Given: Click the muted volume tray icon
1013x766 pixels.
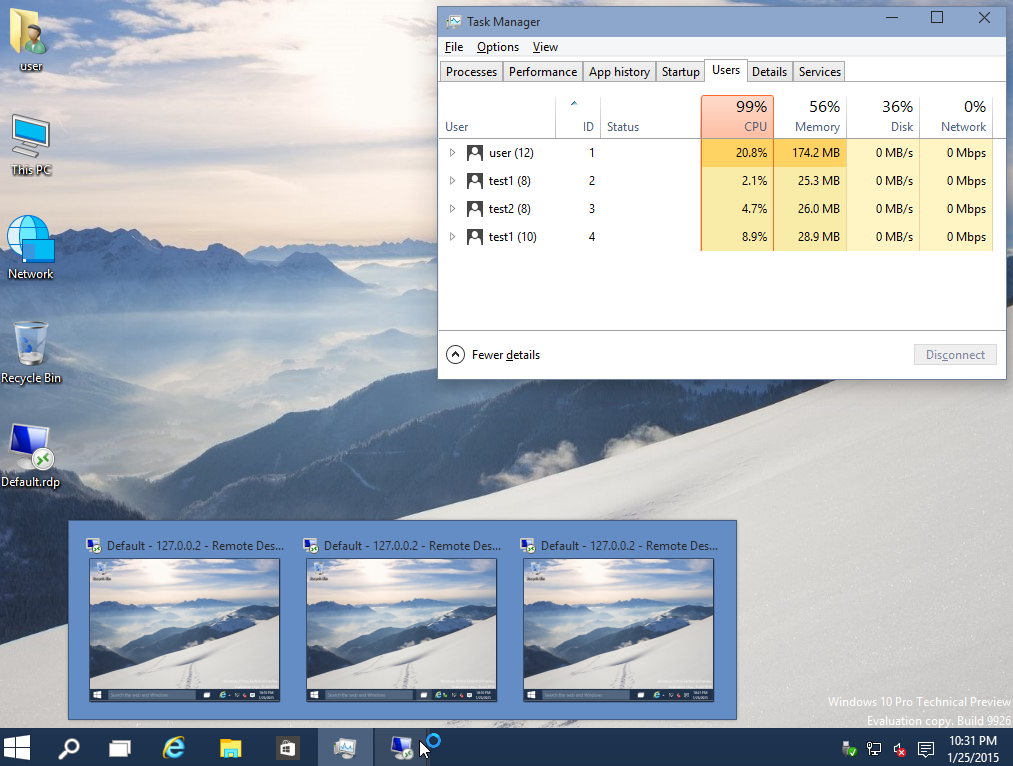Looking at the screenshot, I should [899, 748].
